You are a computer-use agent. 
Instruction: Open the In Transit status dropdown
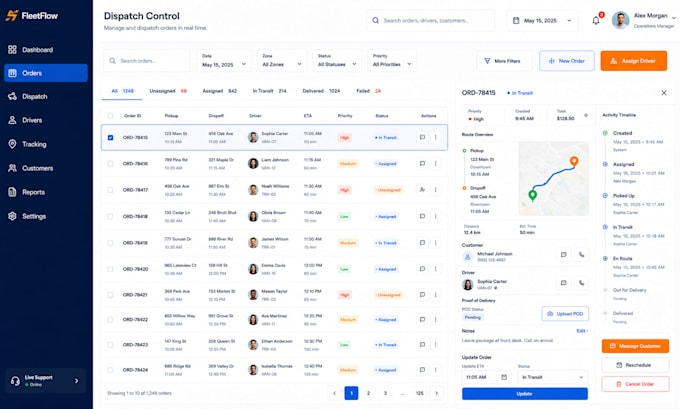click(x=552, y=377)
